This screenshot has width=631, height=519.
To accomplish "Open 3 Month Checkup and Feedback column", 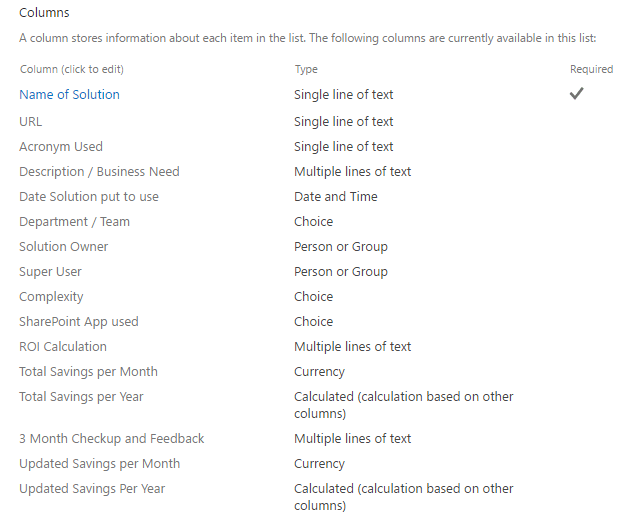I will [111, 438].
